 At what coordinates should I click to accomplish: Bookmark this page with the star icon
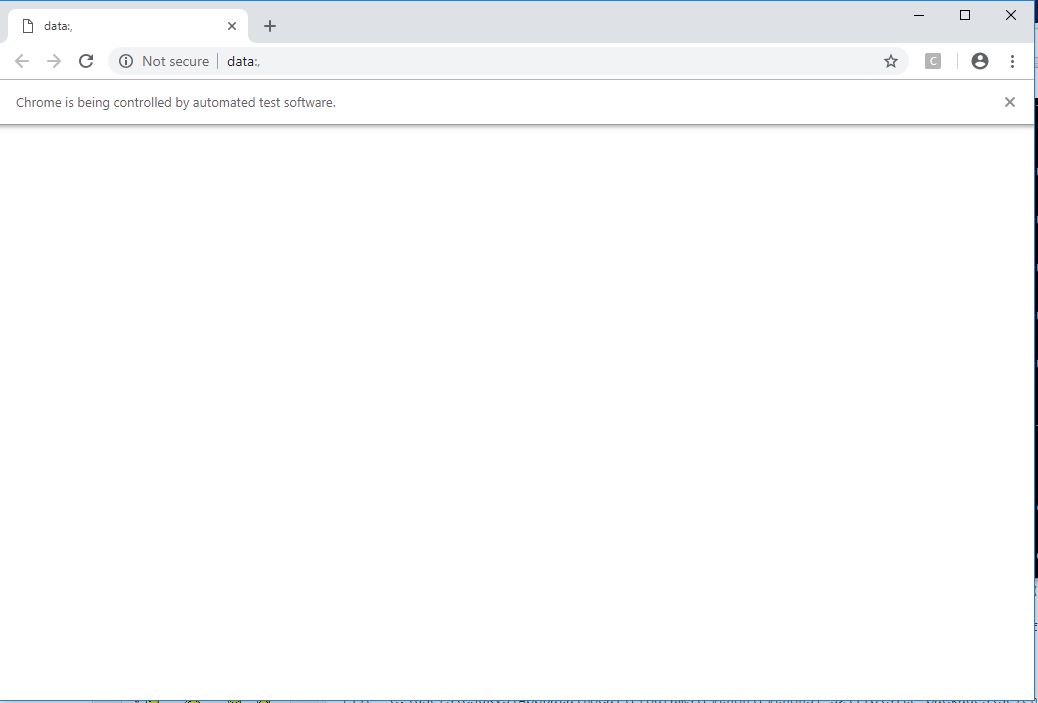click(890, 61)
